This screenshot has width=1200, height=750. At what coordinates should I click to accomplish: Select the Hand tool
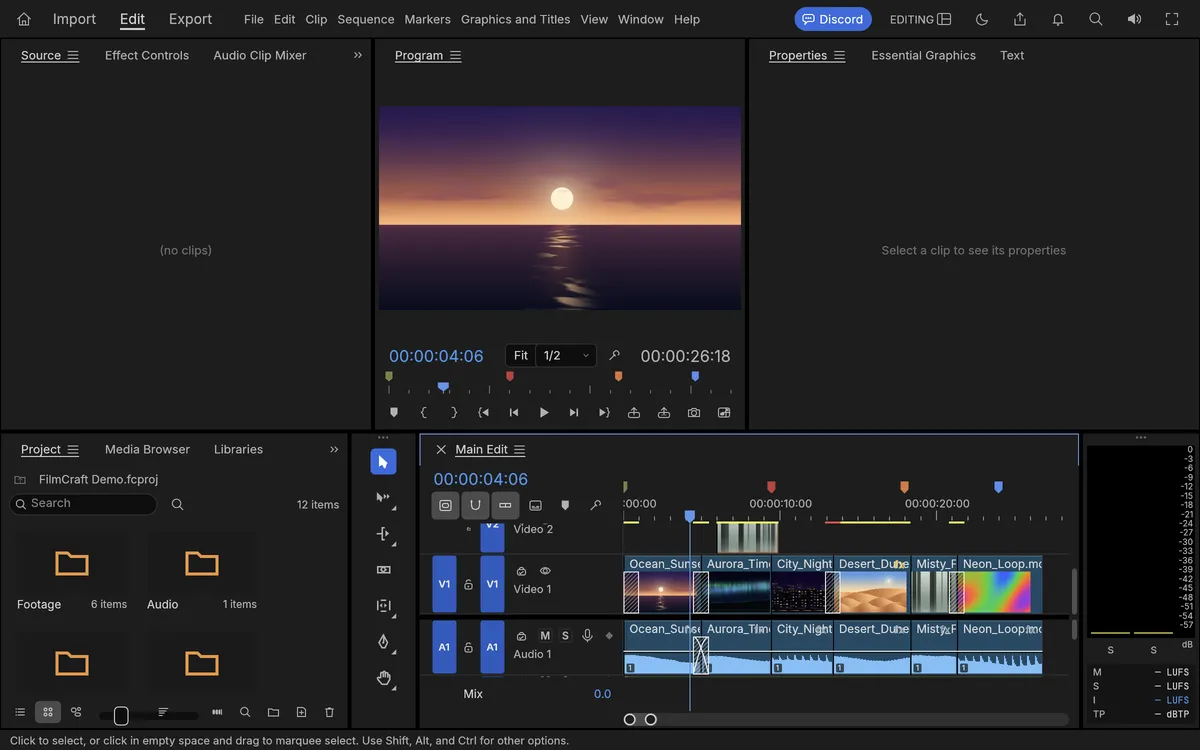coord(383,677)
